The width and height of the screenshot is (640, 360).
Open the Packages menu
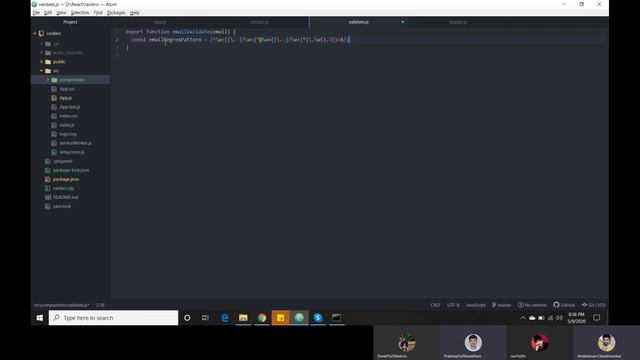tap(116, 13)
